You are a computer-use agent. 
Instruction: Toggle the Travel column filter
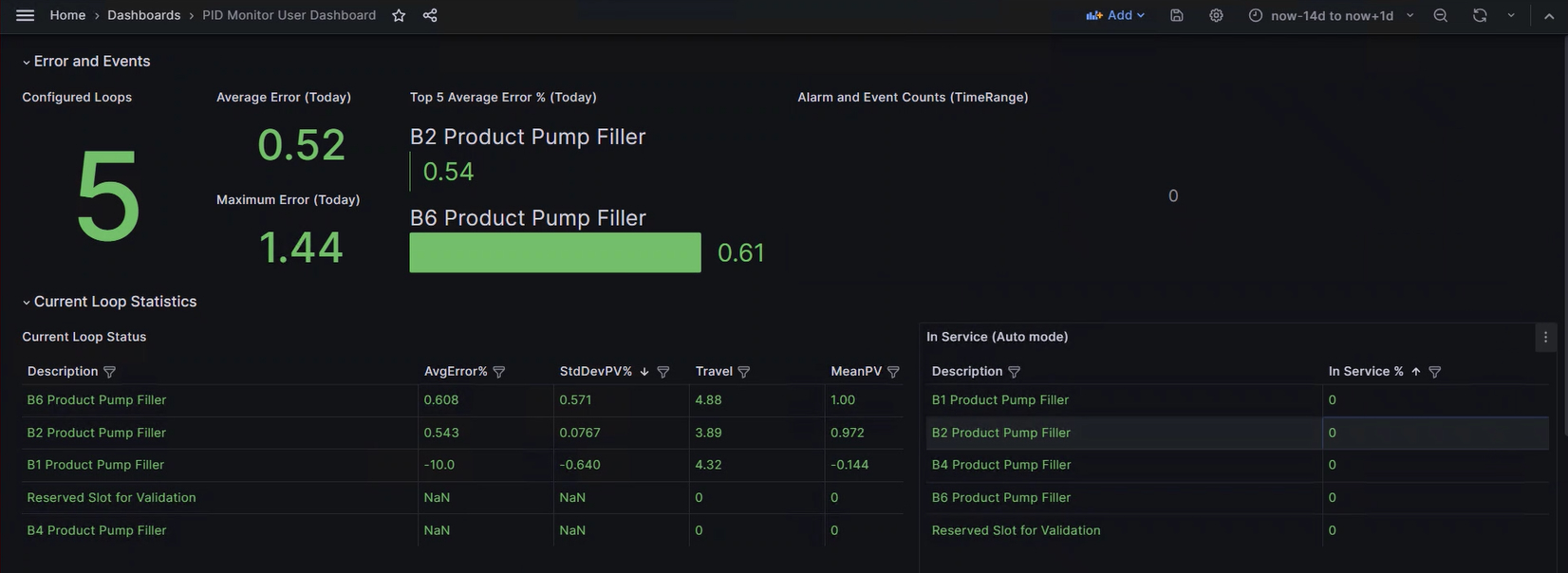(x=744, y=372)
